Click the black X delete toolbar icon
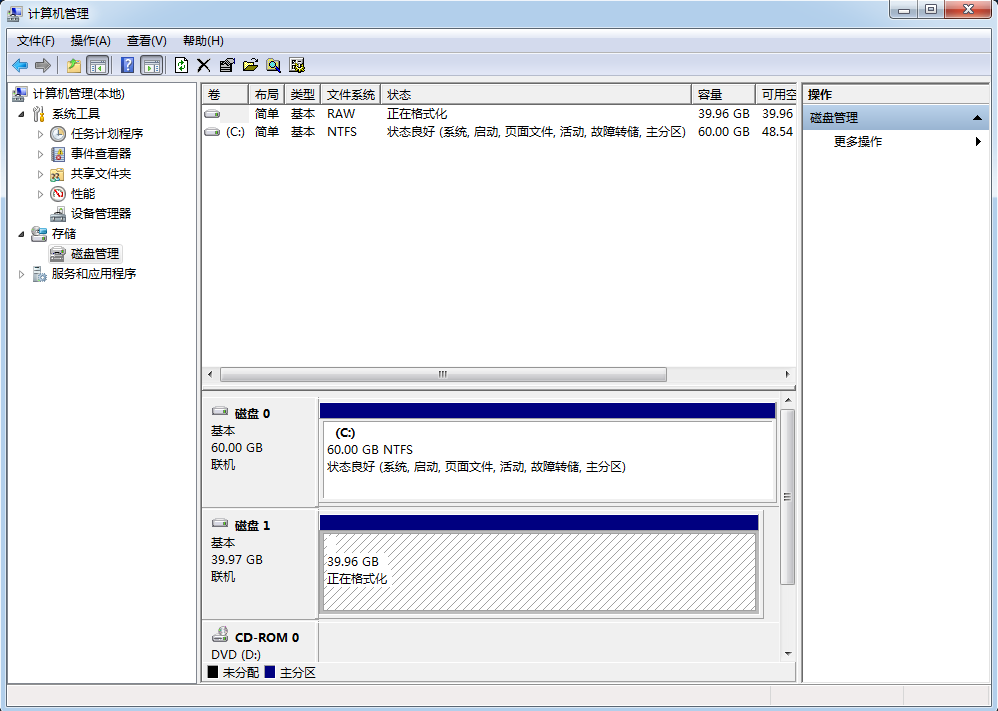Viewport: 998px width, 711px height. click(203, 65)
